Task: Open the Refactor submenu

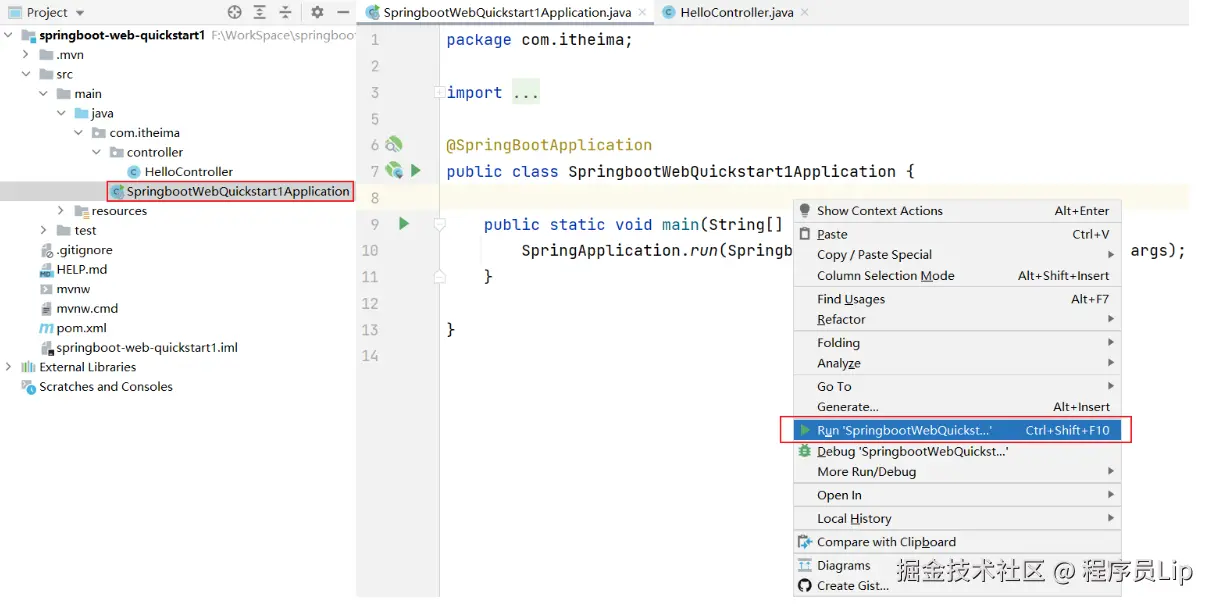Action: point(957,320)
